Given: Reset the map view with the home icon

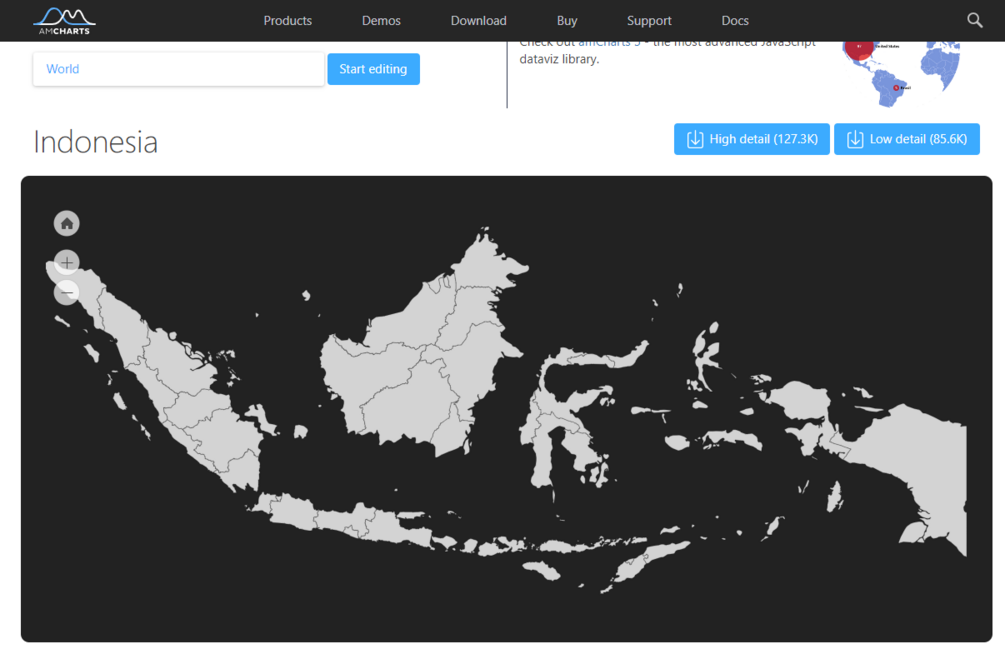Looking at the screenshot, I should [x=66, y=223].
